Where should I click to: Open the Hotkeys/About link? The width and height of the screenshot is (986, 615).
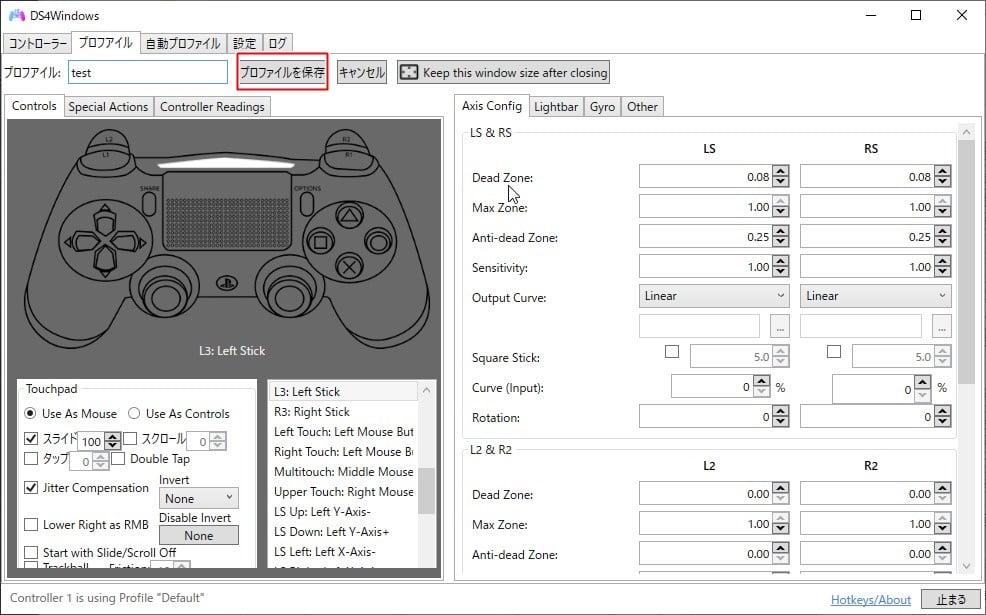(x=871, y=600)
